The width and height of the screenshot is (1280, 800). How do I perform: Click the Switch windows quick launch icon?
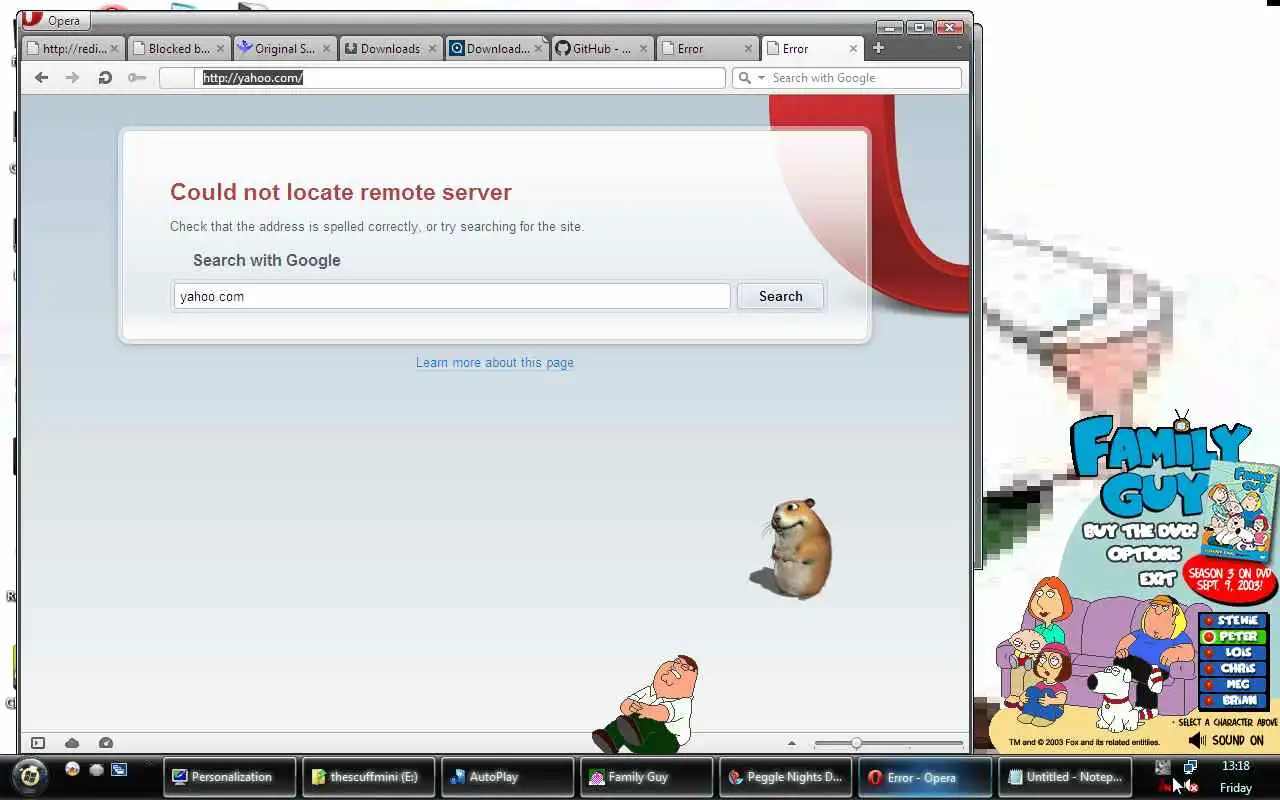click(119, 769)
